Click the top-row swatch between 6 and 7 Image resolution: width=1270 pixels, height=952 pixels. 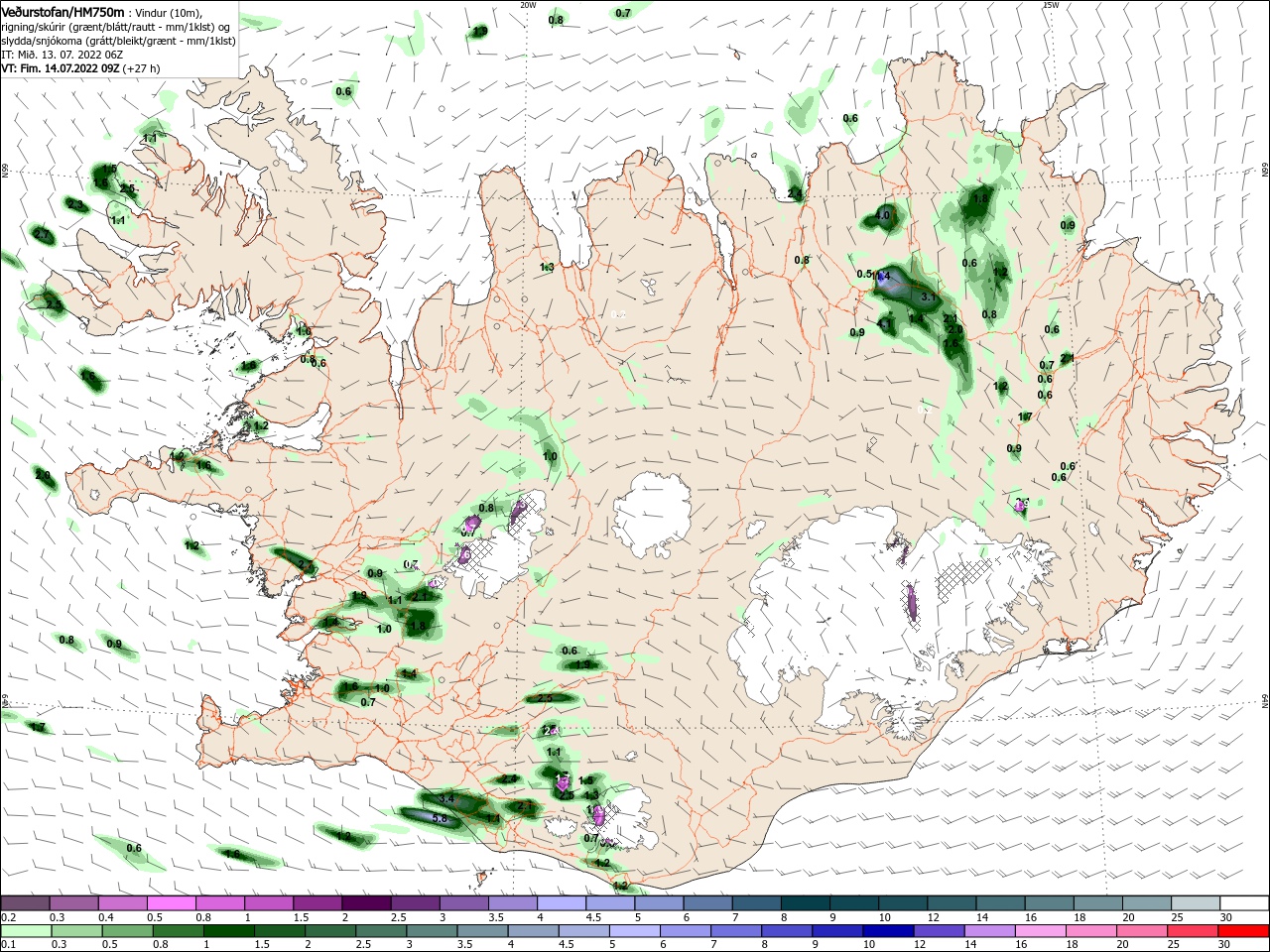708,903
